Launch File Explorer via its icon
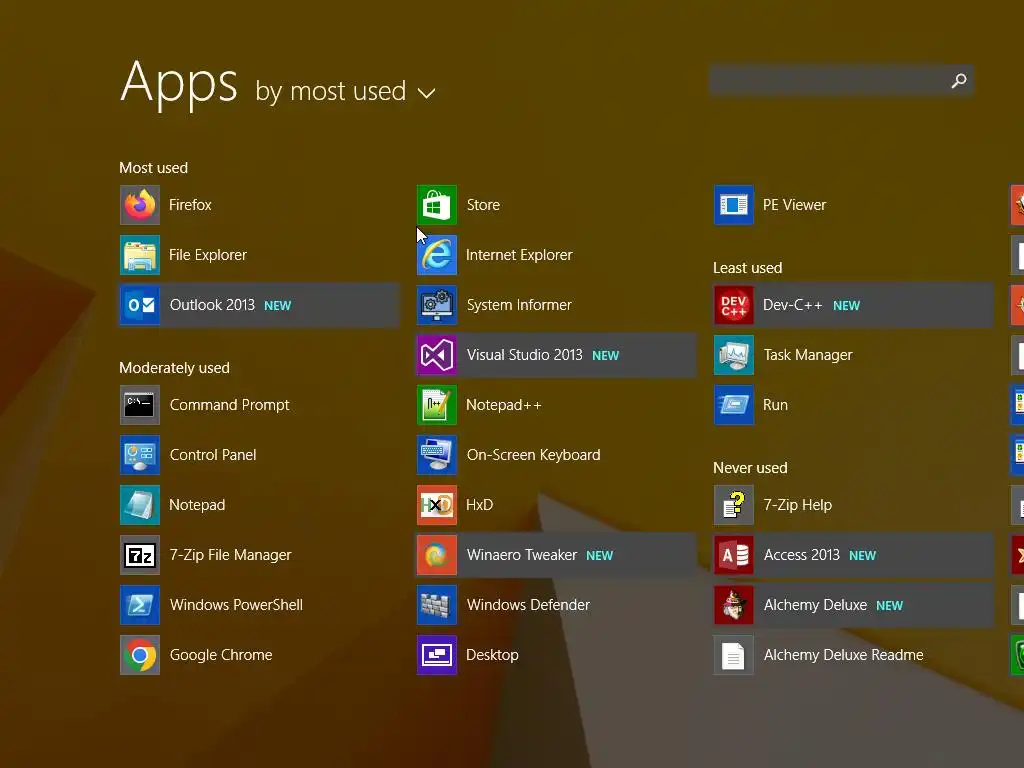This screenshot has width=1024, height=768. (x=140, y=255)
